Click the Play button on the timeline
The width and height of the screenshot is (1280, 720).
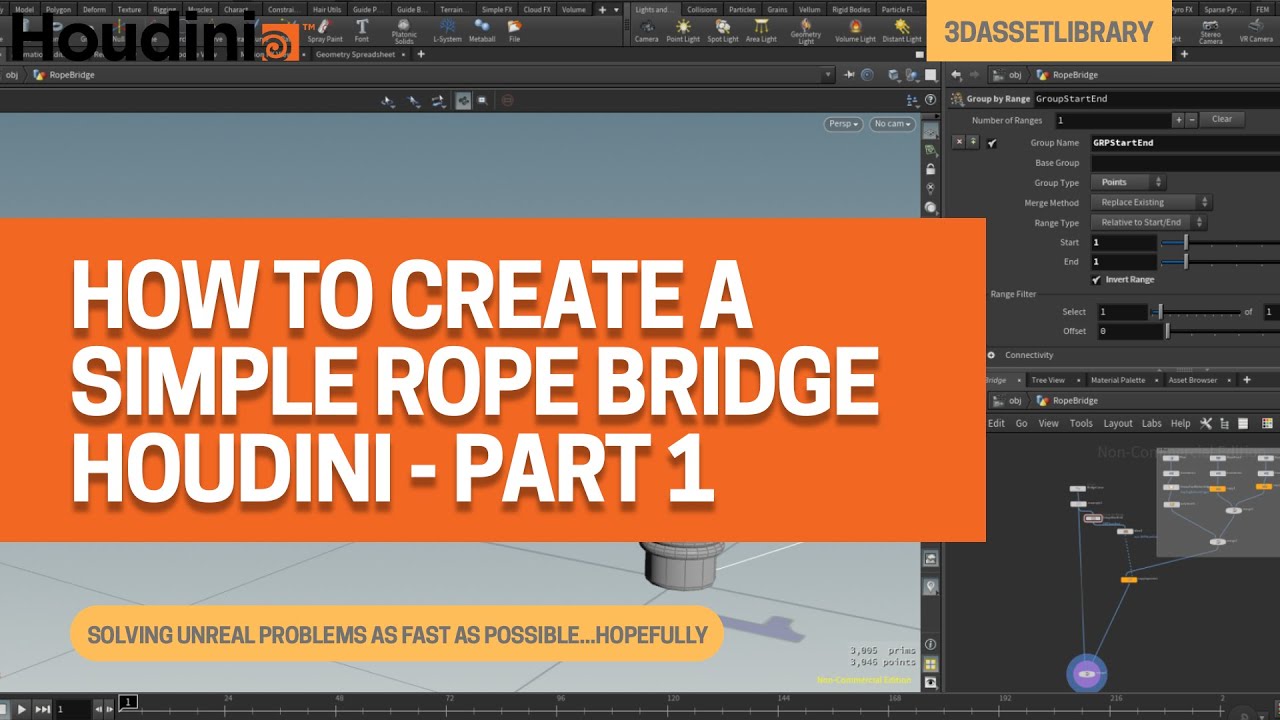(22, 709)
